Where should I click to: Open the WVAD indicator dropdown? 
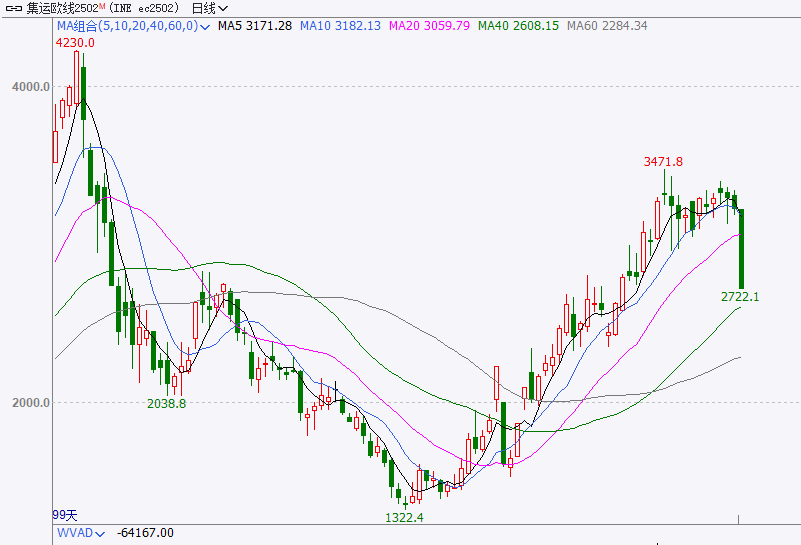tap(99, 534)
